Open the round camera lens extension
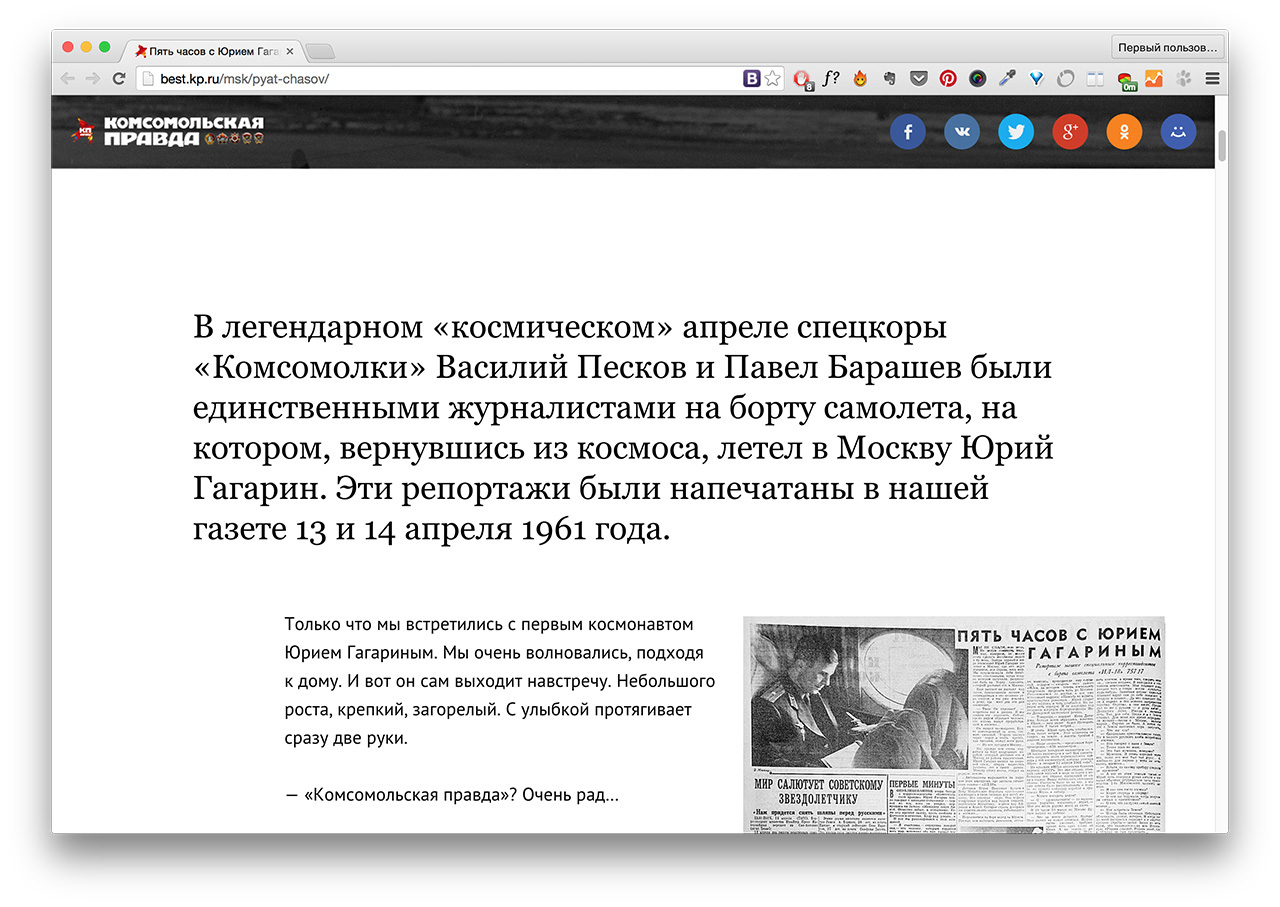 click(x=977, y=78)
